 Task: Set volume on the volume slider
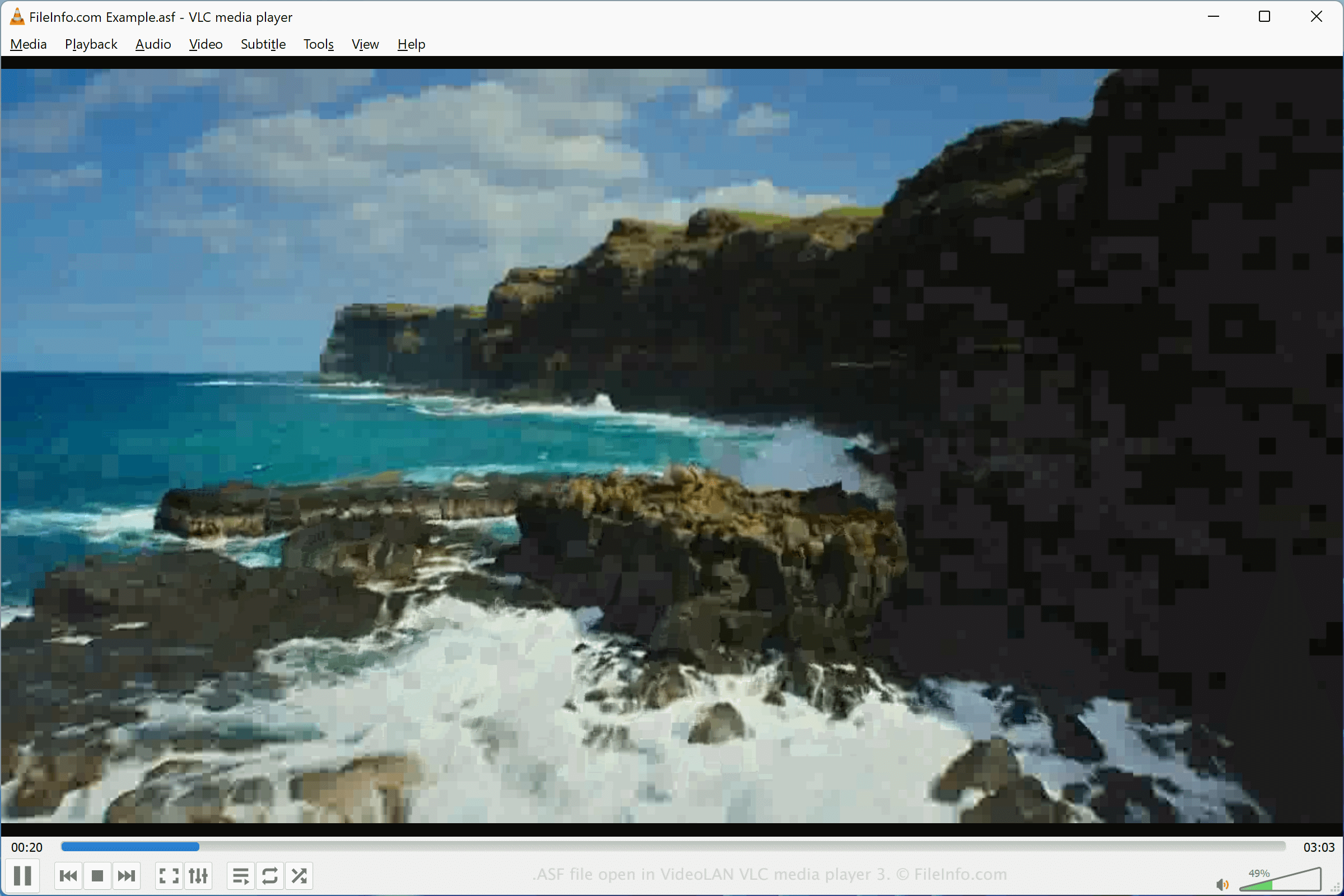(1280, 879)
